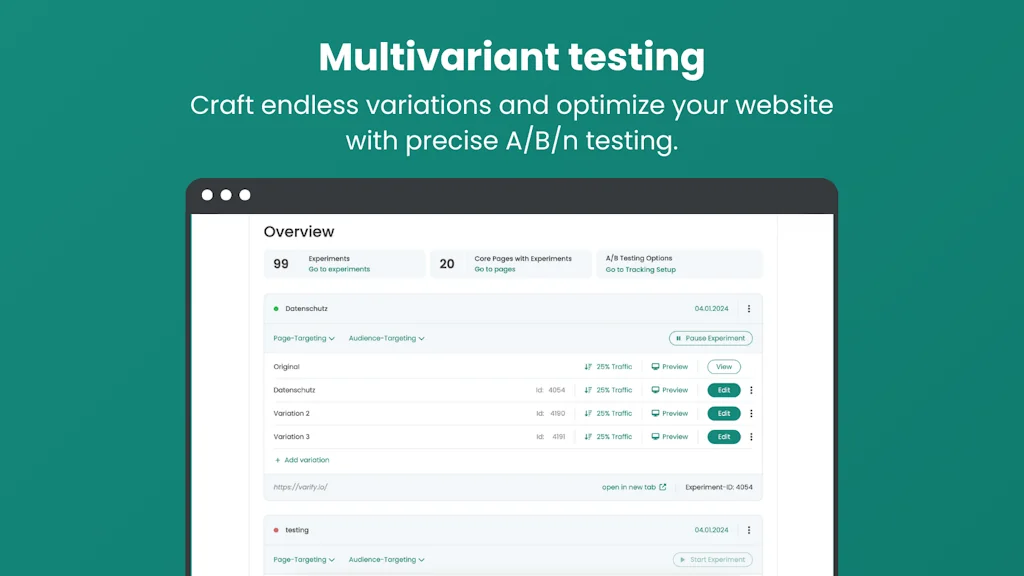Open the three-dot menu for Variation 3
The width and height of the screenshot is (1024, 576).
751,437
